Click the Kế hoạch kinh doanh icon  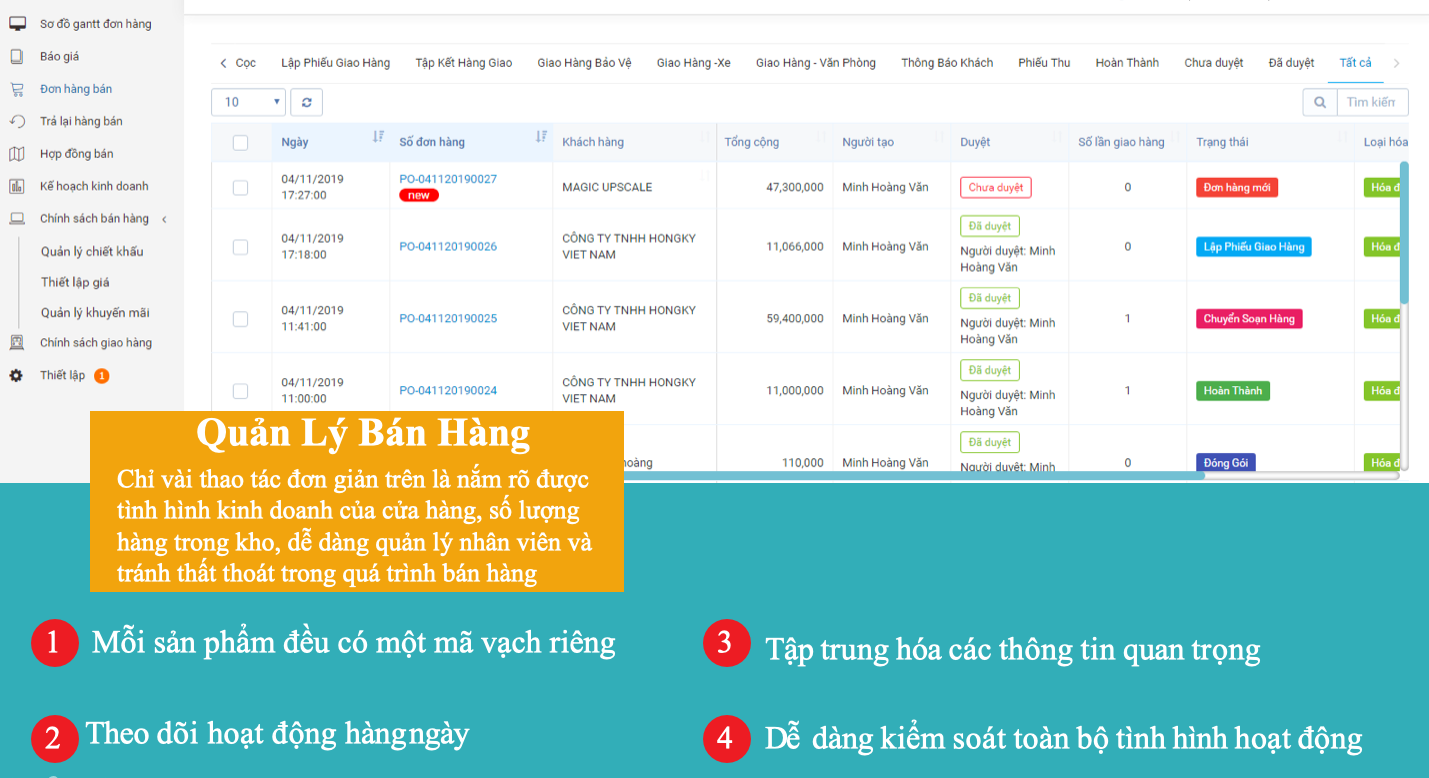click(x=16, y=186)
